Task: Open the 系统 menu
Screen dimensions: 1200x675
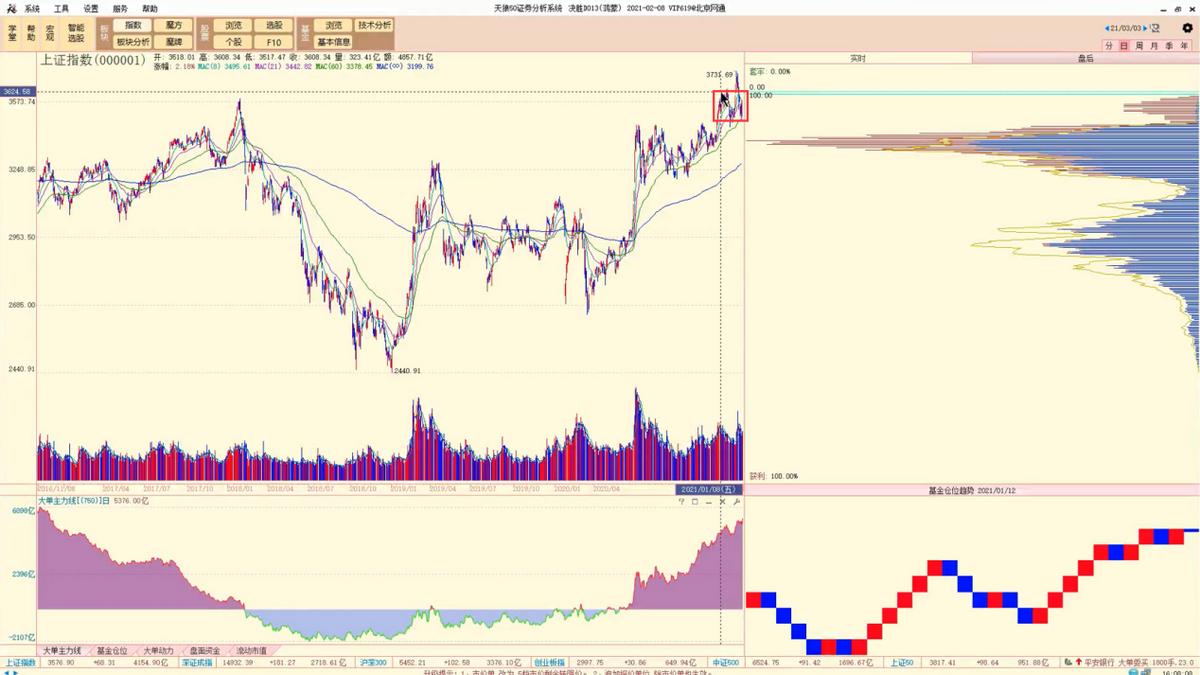Action: pyautogui.click(x=33, y=8)
